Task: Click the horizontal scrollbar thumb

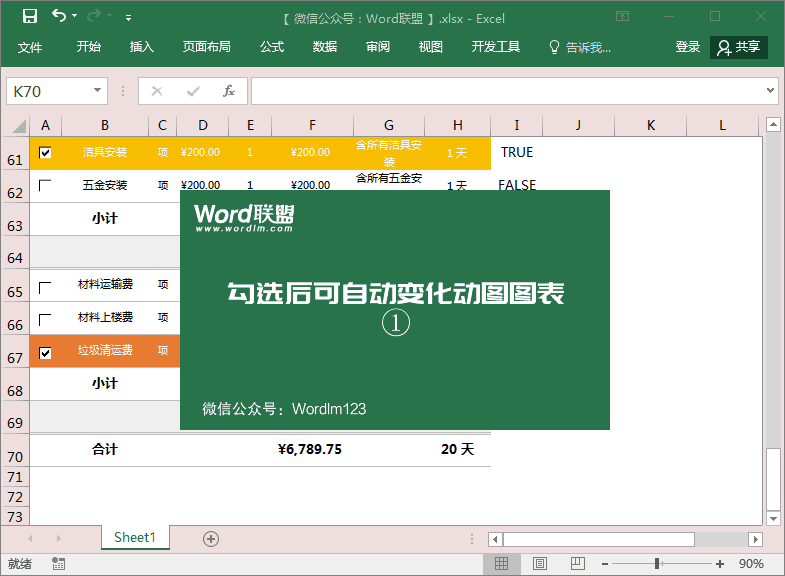Action: 599,539
